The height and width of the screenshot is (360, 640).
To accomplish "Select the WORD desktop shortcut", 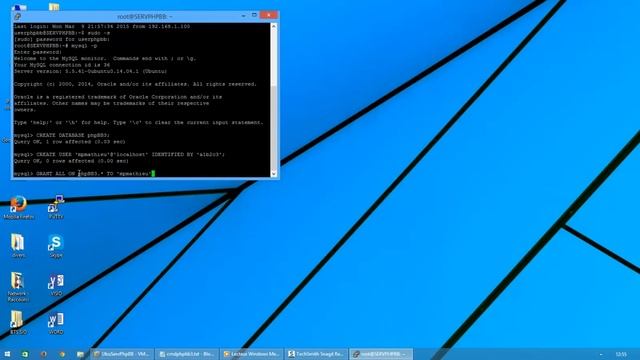I will point(56,323).
